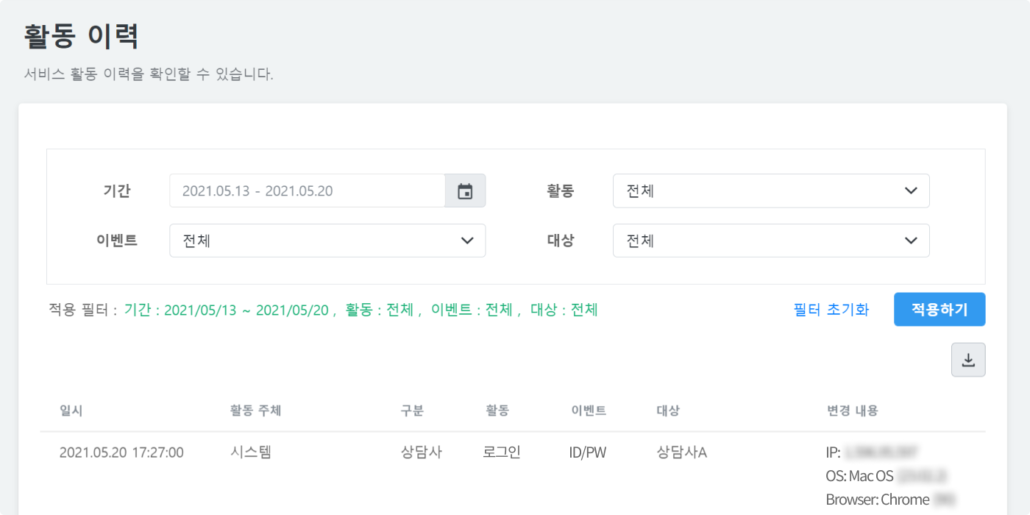Click the green applied filter summary text
The width and height of the screenshot is (1030, 515).
pyautogui.click(x=360, y=310)
